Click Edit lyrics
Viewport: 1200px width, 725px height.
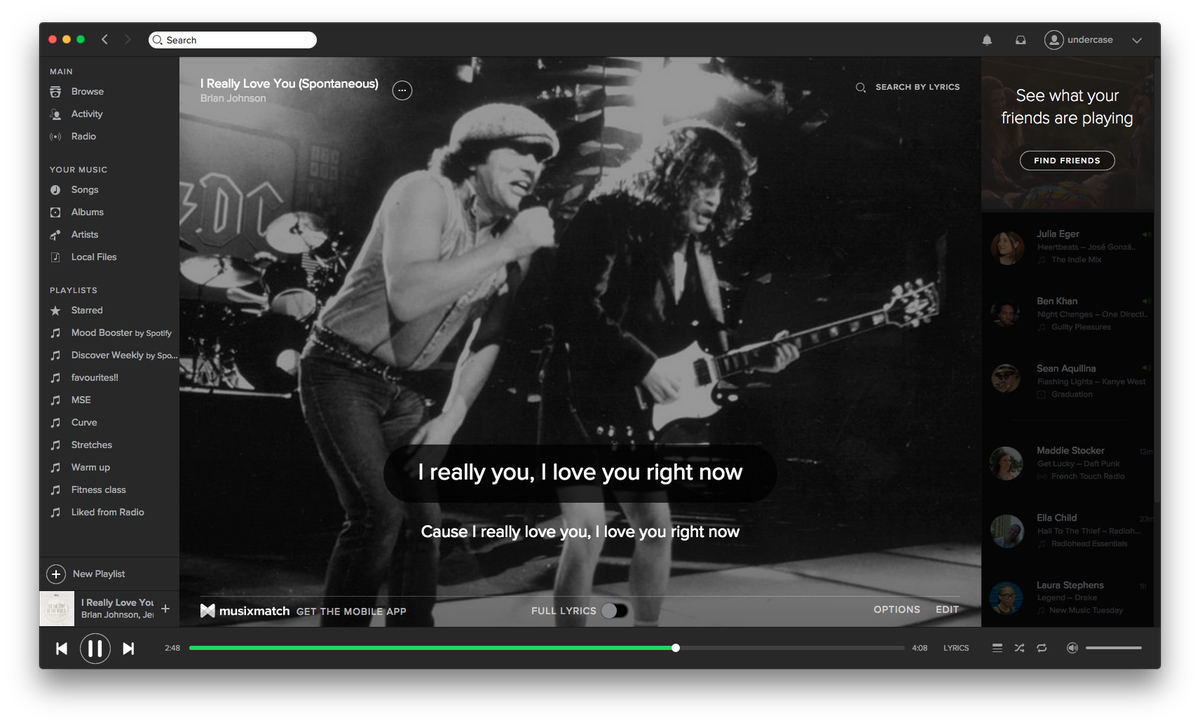pos(947,610)
